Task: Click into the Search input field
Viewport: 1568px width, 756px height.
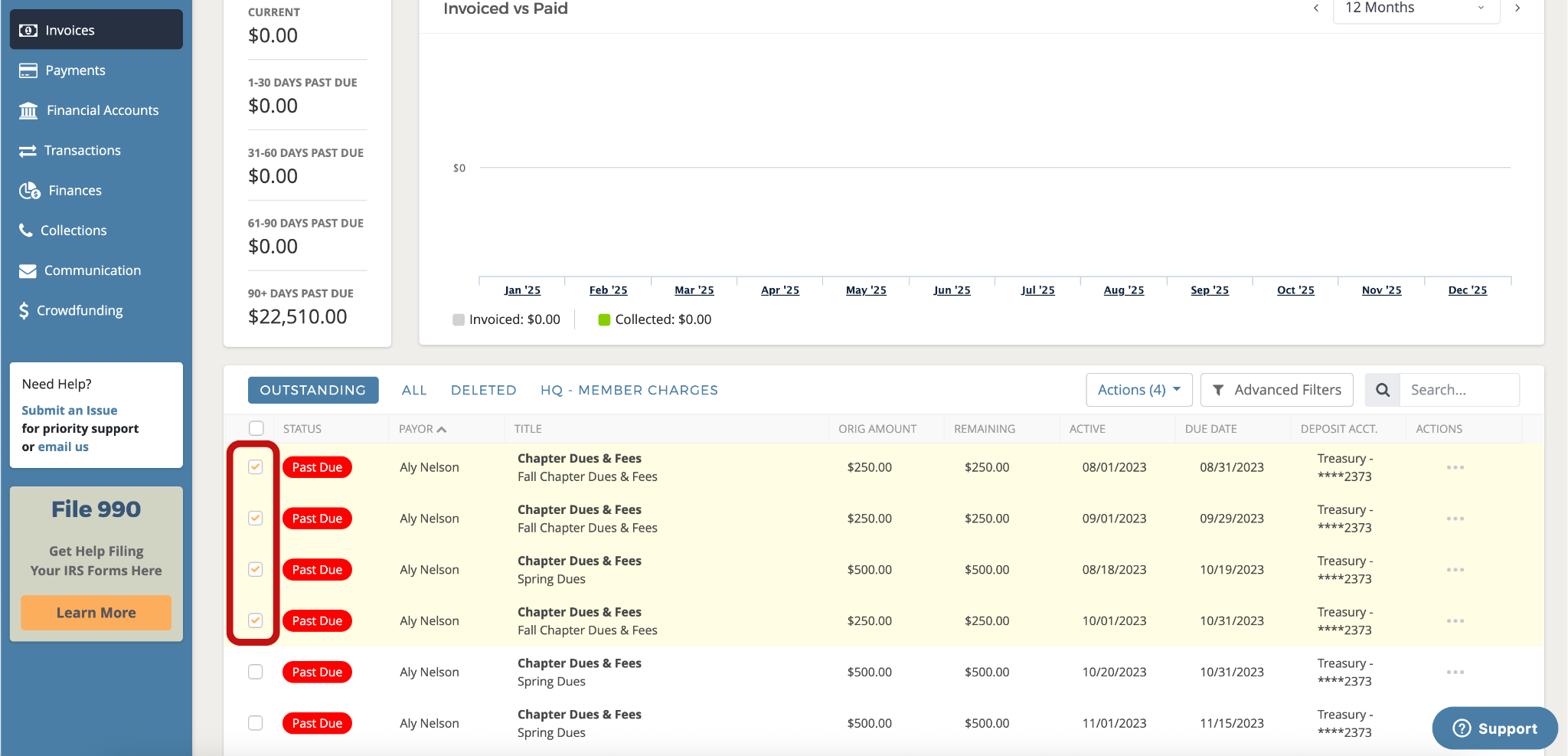Action: click(x=1459, y=390)
